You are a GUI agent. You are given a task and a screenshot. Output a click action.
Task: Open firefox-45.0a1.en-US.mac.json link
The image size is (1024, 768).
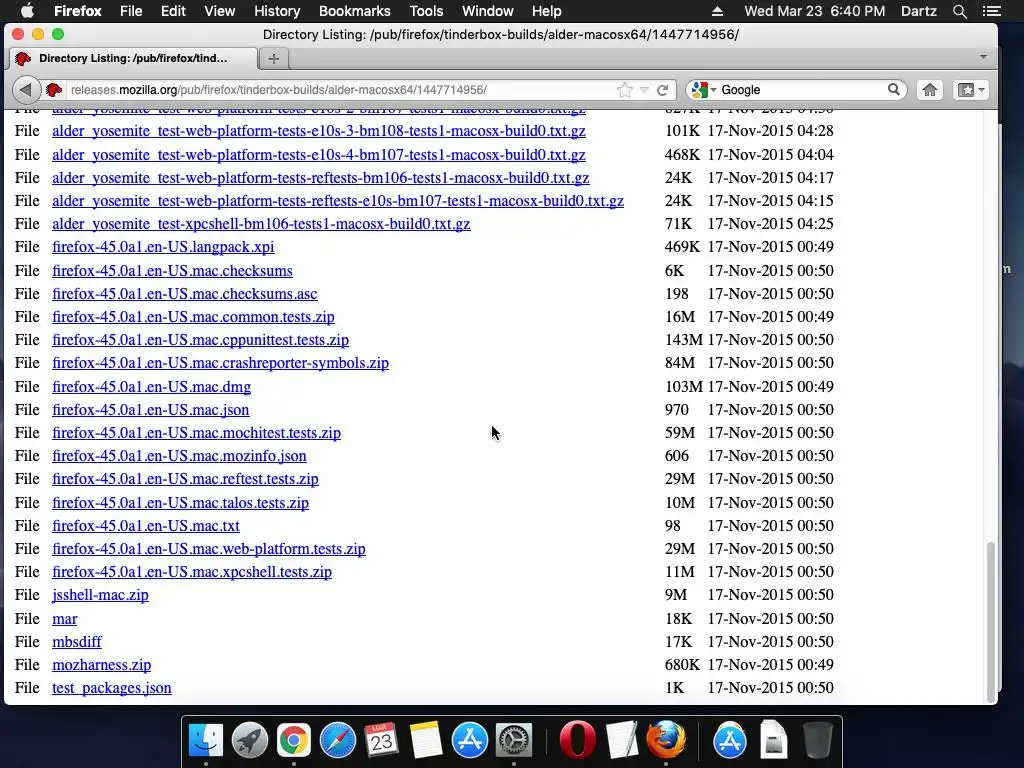tap(151, 410)
